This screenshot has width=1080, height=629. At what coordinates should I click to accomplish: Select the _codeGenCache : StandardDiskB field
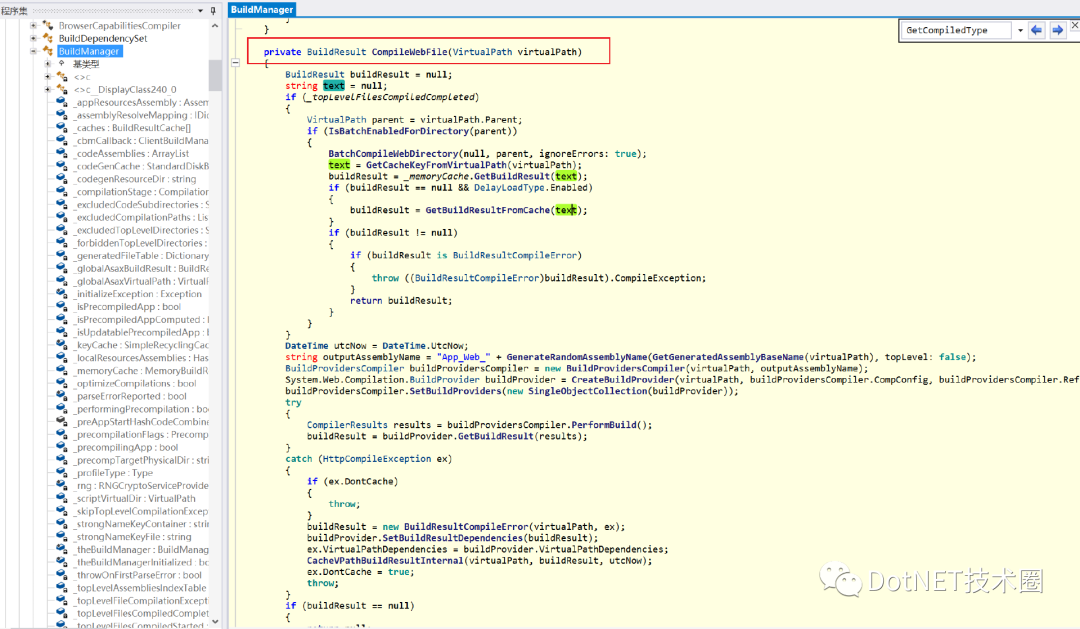coord(141,166)
